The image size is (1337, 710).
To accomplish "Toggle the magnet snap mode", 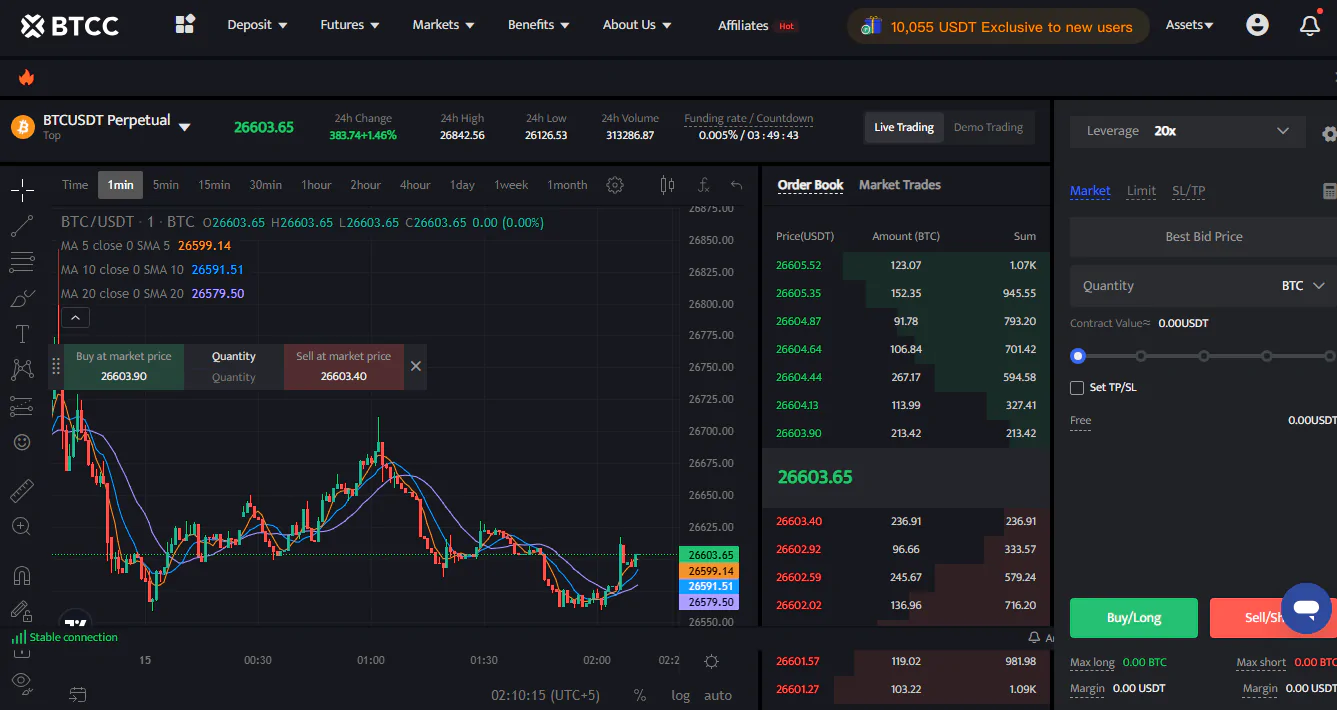I will click(22, 575).
